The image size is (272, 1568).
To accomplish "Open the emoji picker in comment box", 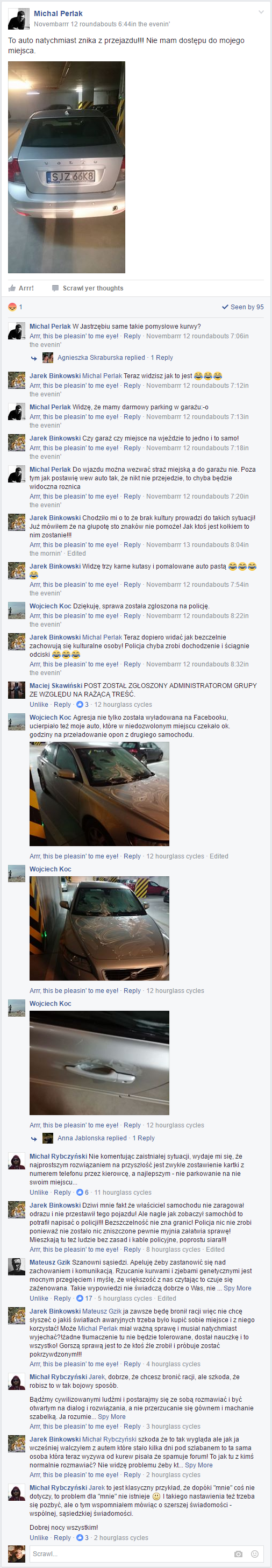I will [x=254, y=1553].
